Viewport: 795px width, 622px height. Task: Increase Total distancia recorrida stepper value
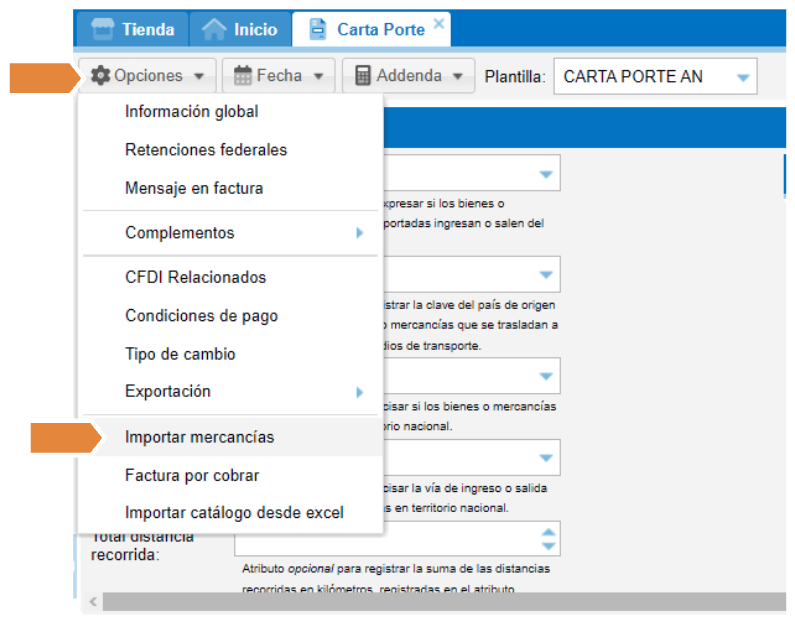[547, 532]
